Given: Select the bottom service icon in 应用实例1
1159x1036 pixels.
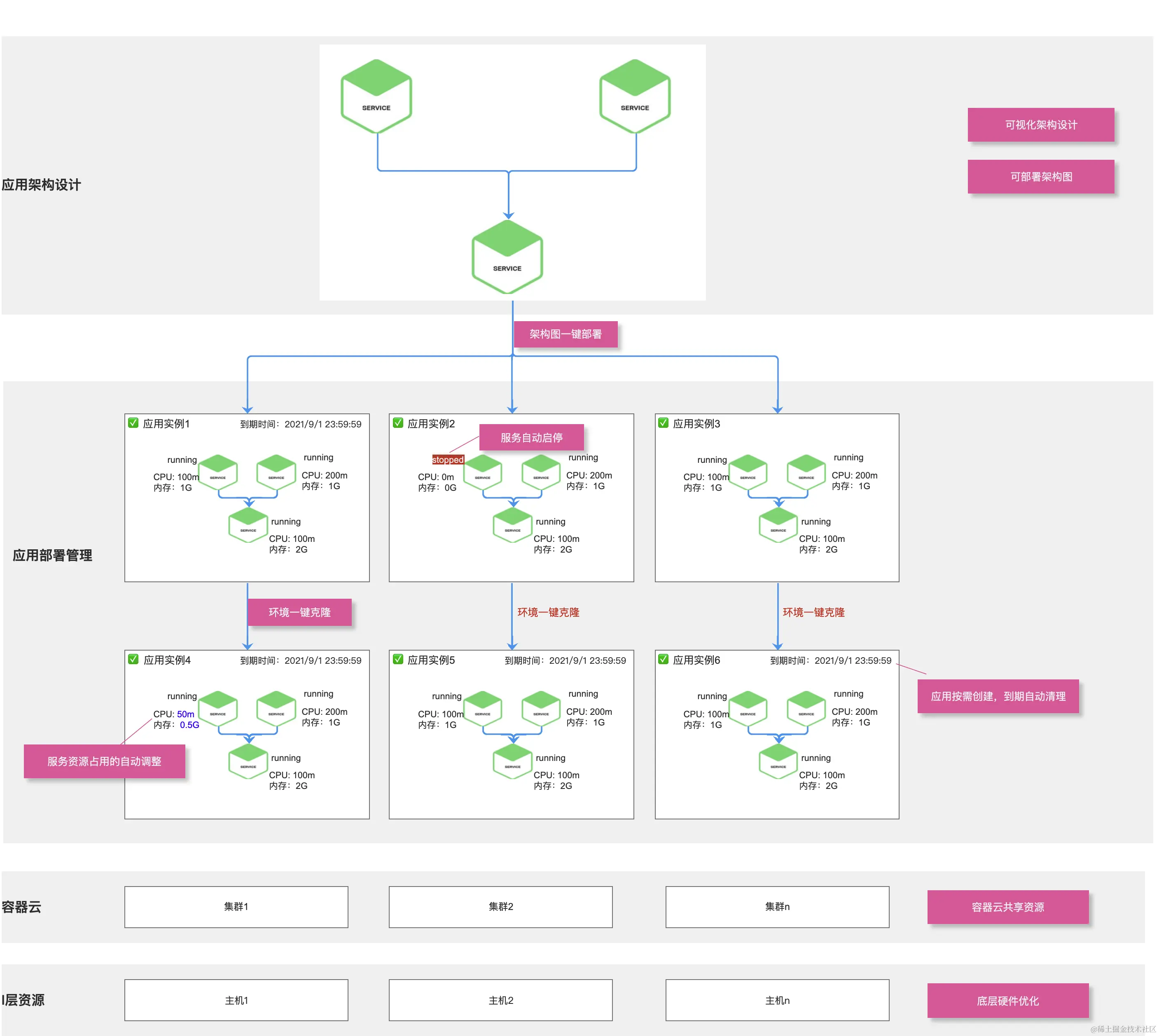Looking at the screenshot, I should click(x=248, y=525).
